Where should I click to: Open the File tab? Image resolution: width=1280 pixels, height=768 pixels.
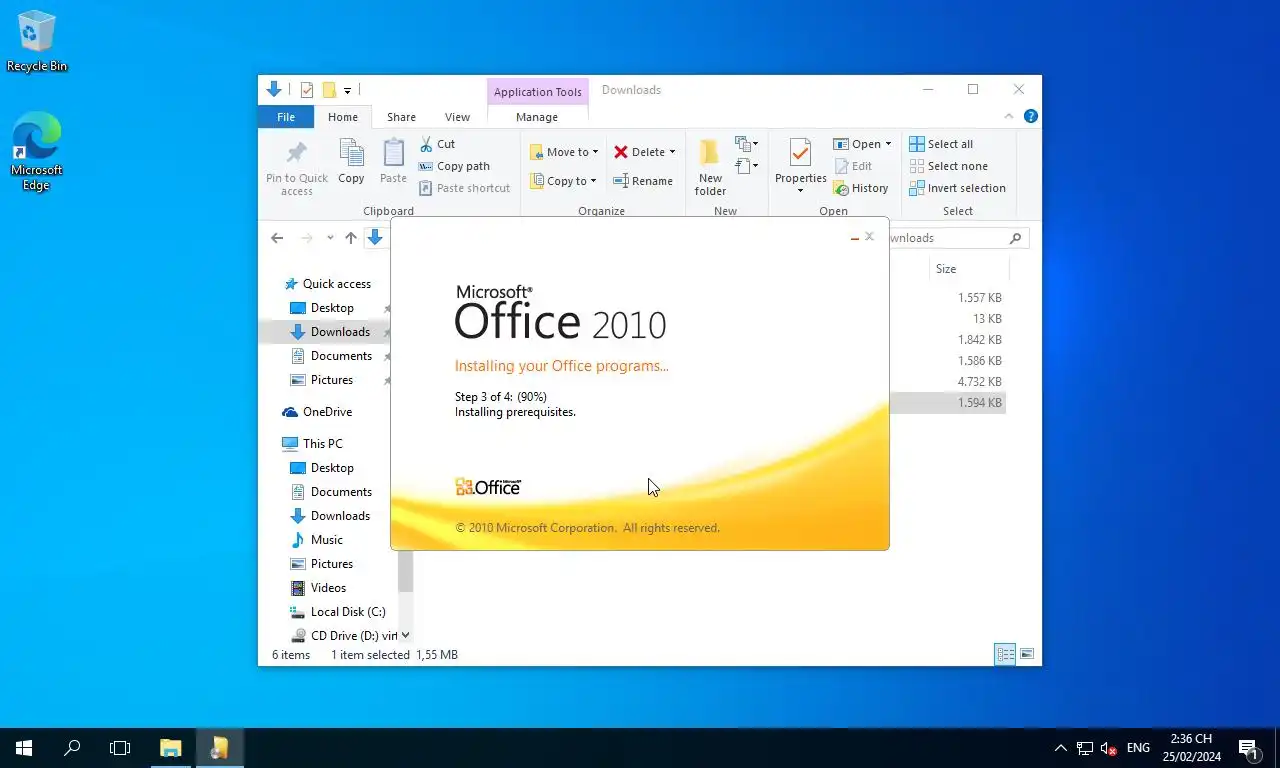(x=286, y=117)
